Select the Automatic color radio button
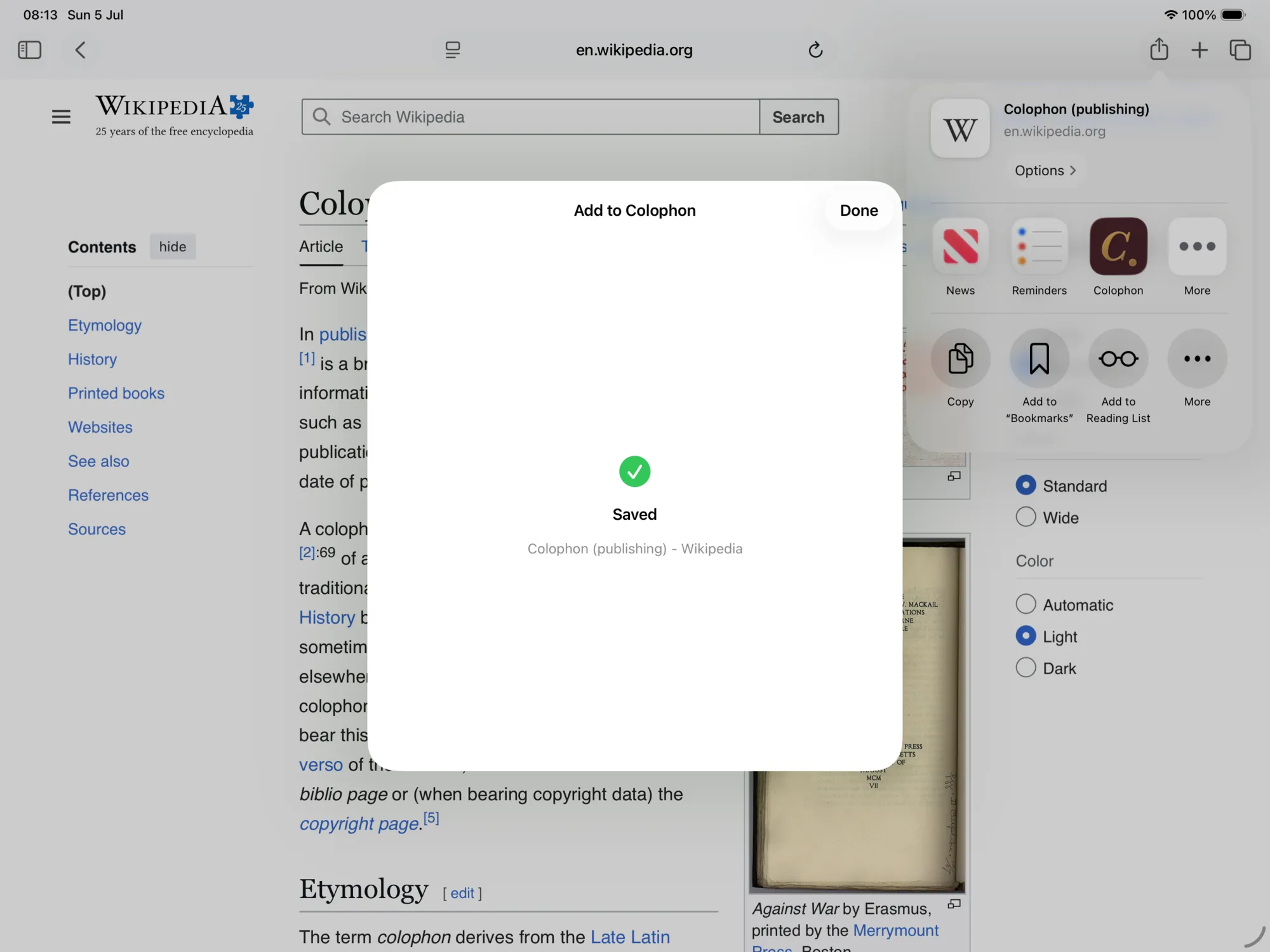Image resolution: width=1270 pixels, height=952 pixels. 1026,604
